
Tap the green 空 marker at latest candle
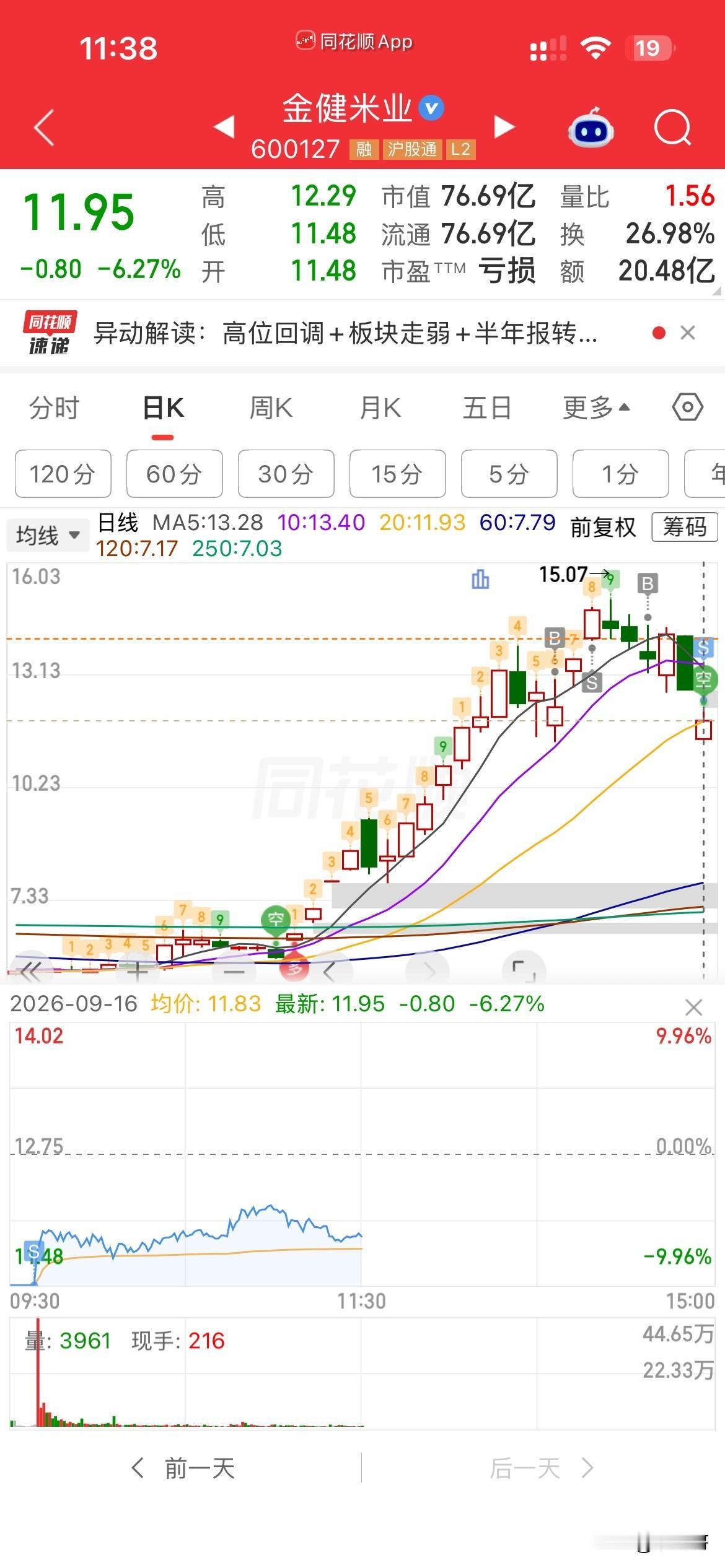(703, 680)
